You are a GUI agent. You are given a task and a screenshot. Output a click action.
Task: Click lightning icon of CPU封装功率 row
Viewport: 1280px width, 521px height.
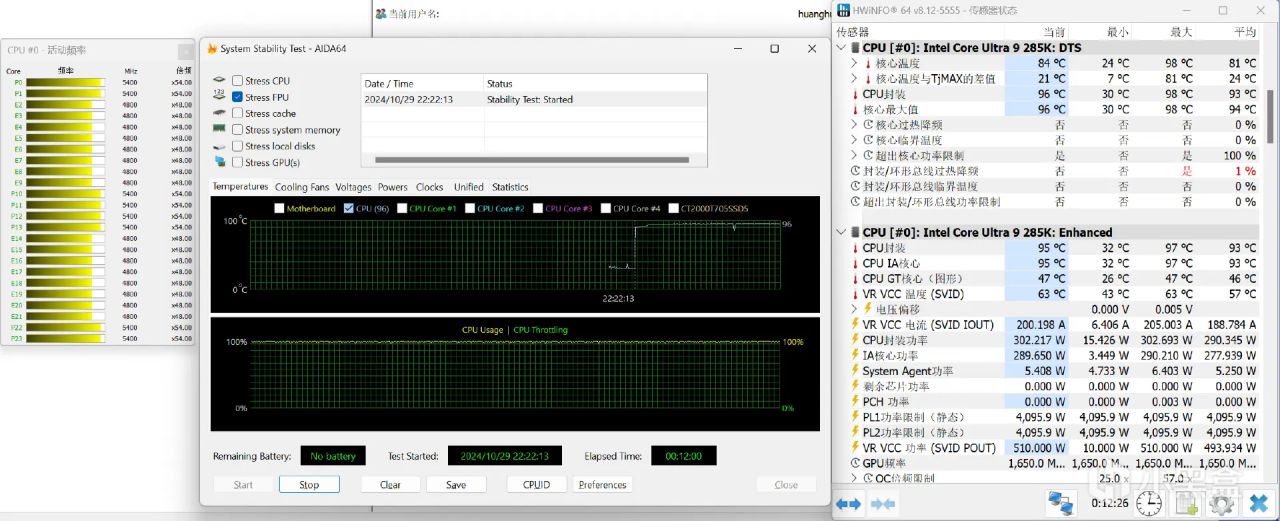click(x=854, y=340)
